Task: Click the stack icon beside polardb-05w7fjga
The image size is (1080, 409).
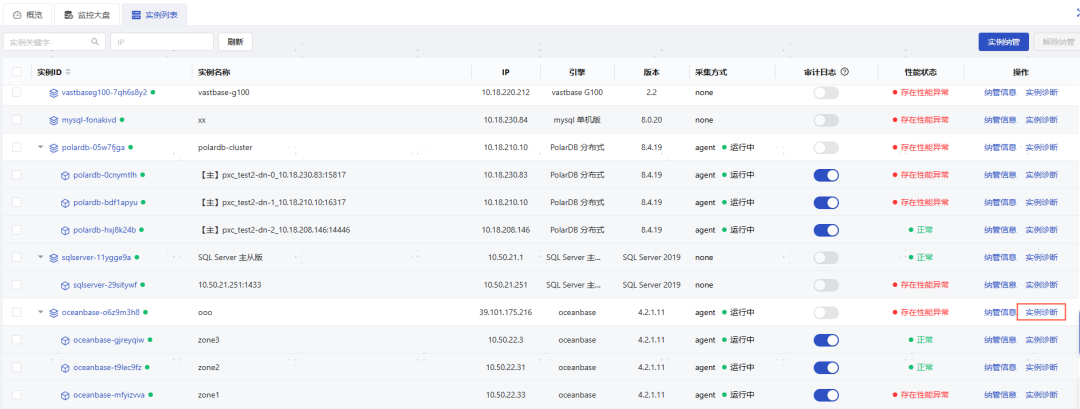Action: [x=54, y=147]
